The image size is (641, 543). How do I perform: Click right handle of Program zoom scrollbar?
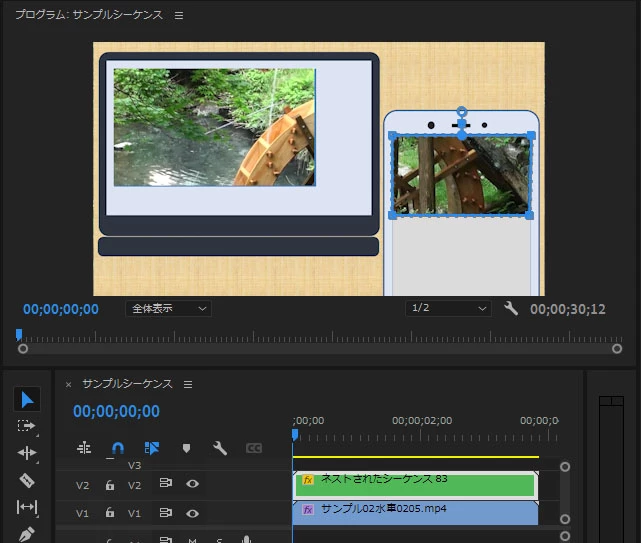point(617,349)
